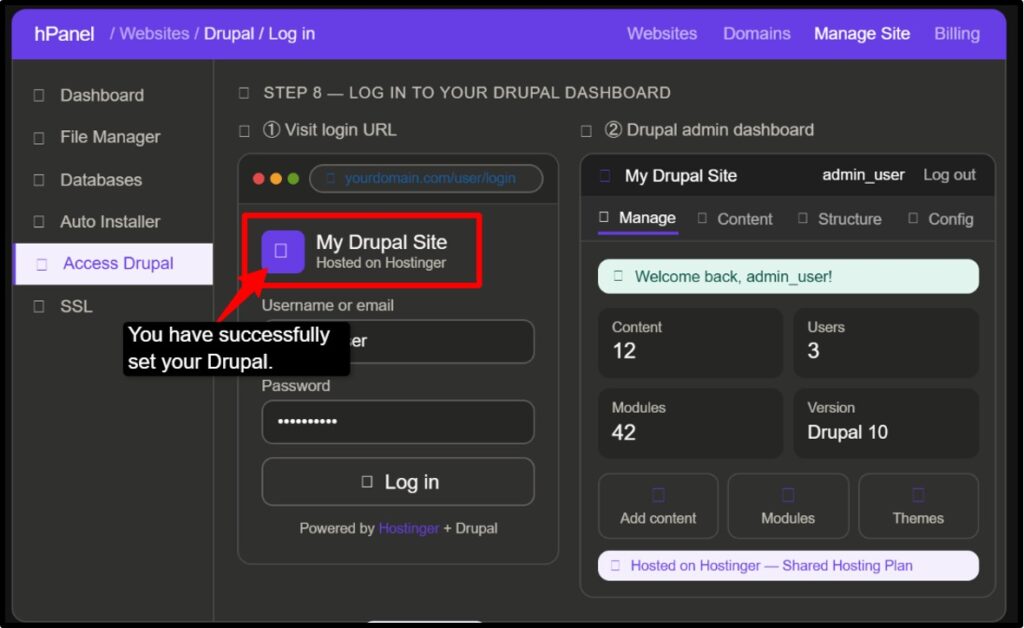Click the Drupal breadcrumb link
This screenshot has height=628, width=1024.
click(x=229, y=33)
